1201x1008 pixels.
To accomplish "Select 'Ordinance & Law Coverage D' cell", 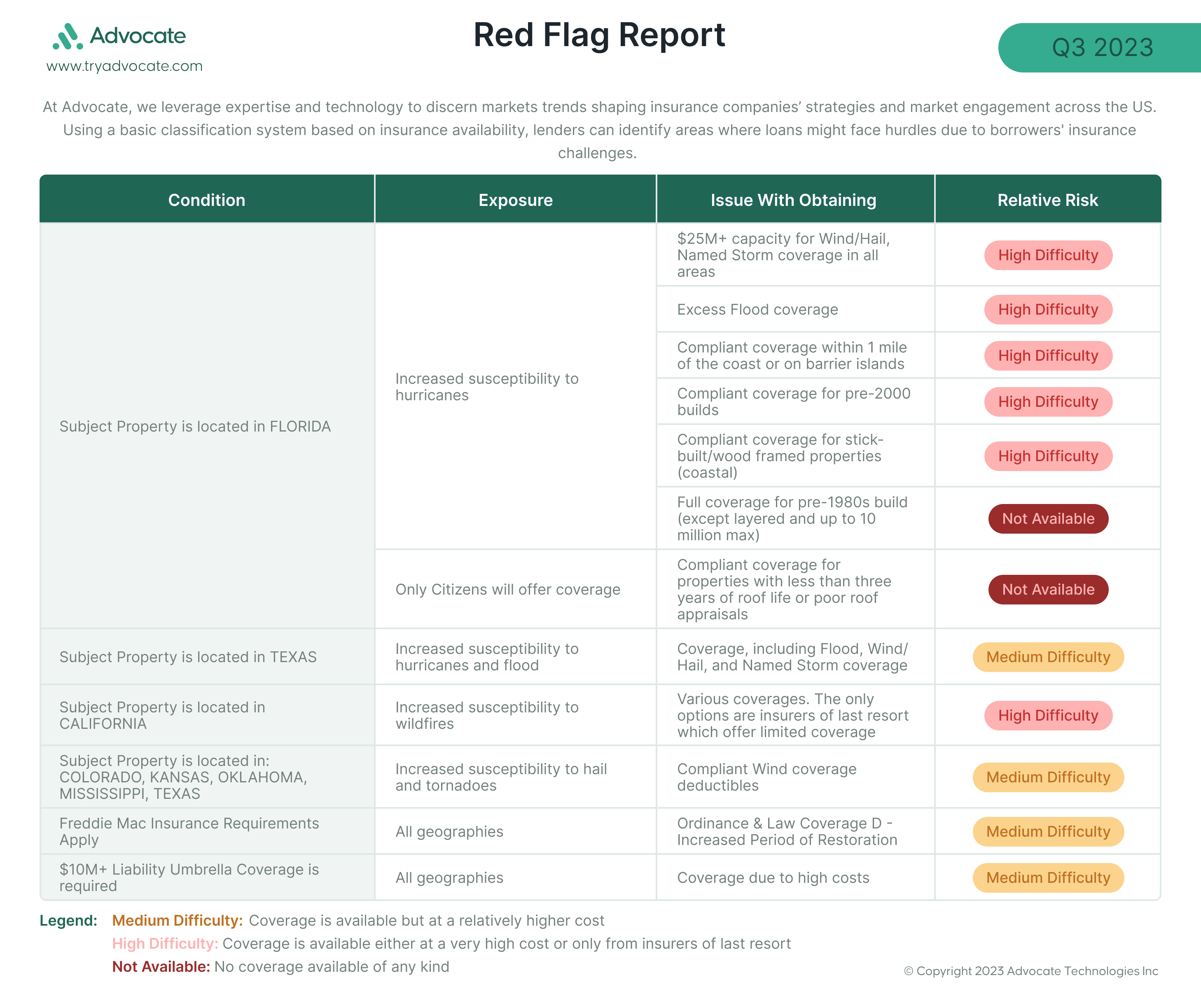I will (795, 831).
